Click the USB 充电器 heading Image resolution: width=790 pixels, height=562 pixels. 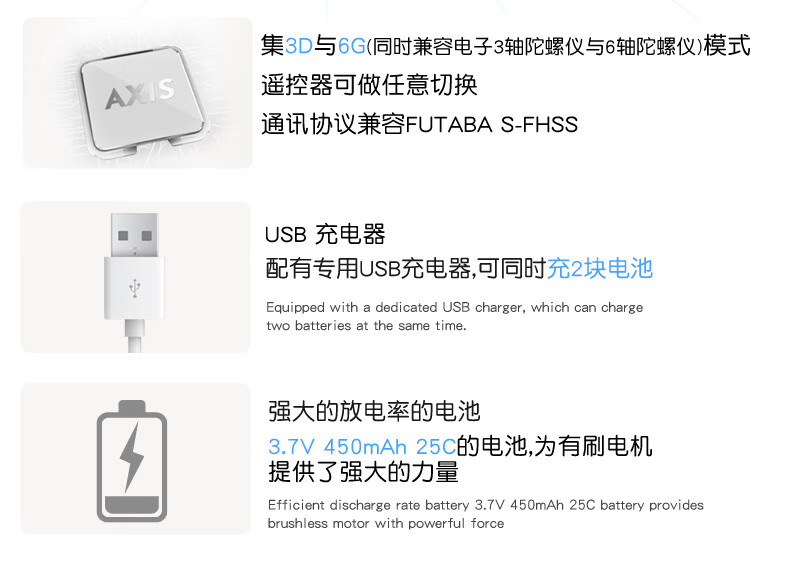pos(325,234)
